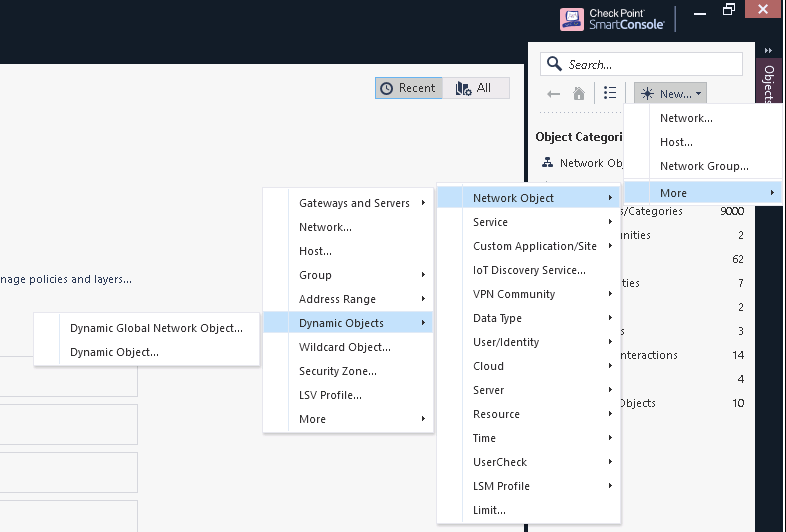Expand the Service submenu
Viewport: 786px width, 532px height.
click(x=529, y=222)
